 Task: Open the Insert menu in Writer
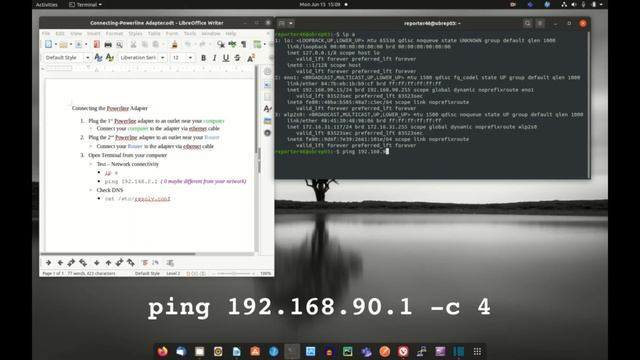93,33
